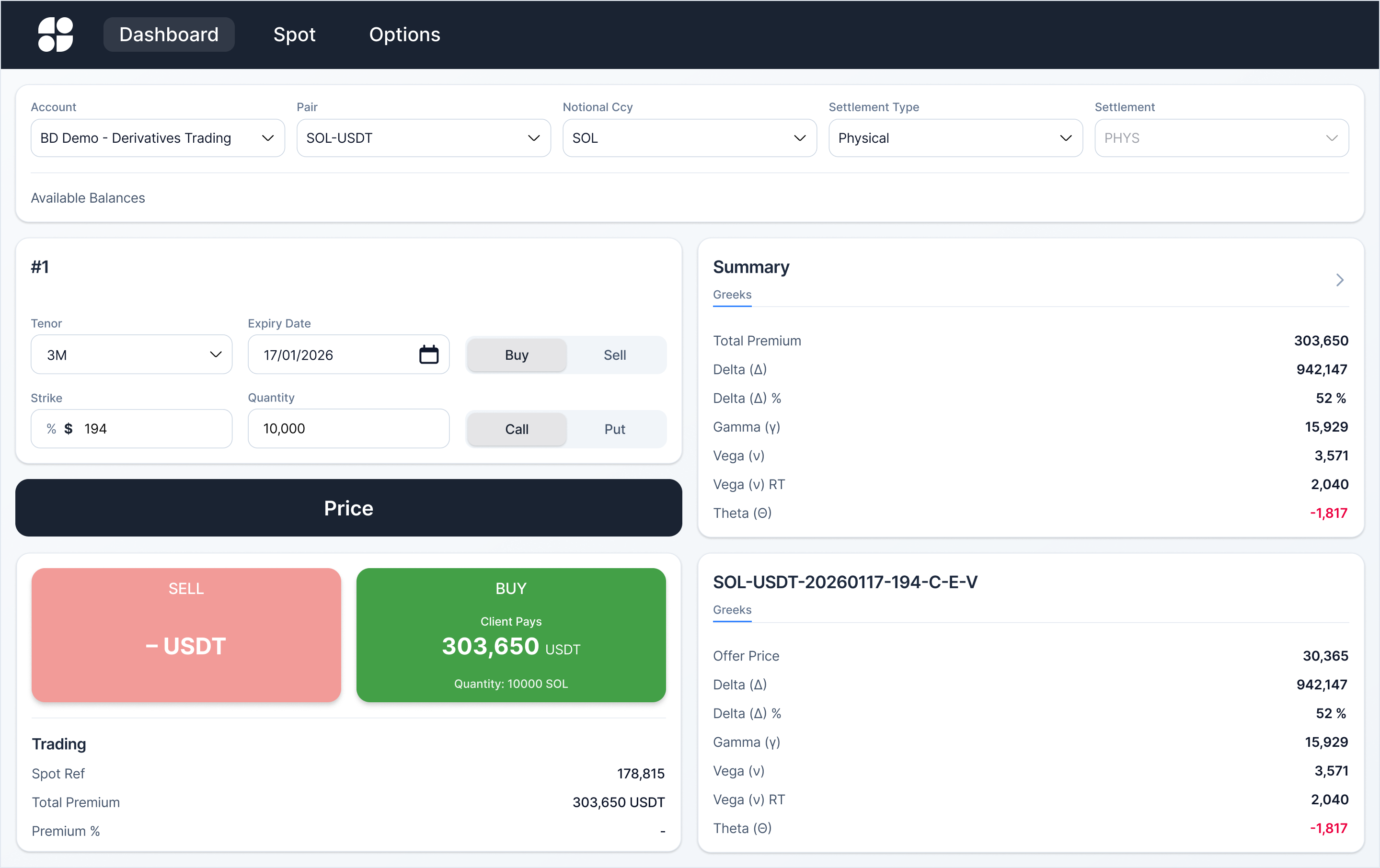The height and width of the screenshot is (868, 1380).
Task: Select the Buy side toggle
Action: click(517, 354)
